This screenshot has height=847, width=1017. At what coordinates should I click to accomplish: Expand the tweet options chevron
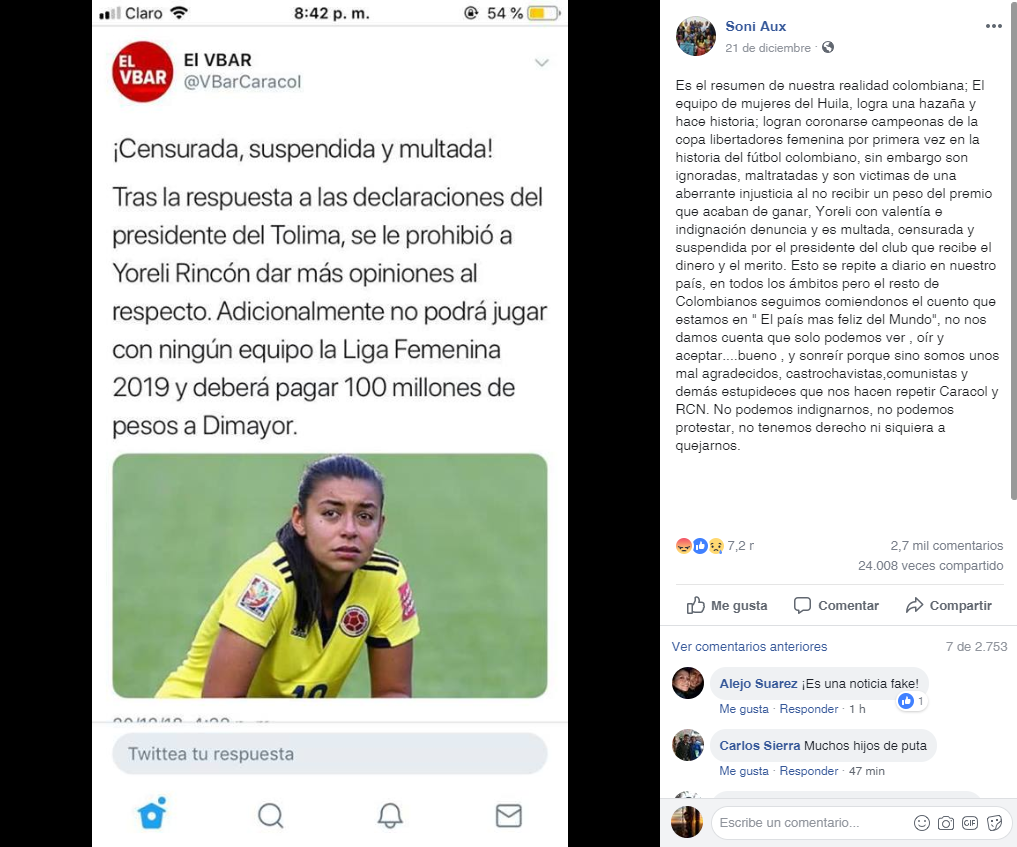pos(542,63)
